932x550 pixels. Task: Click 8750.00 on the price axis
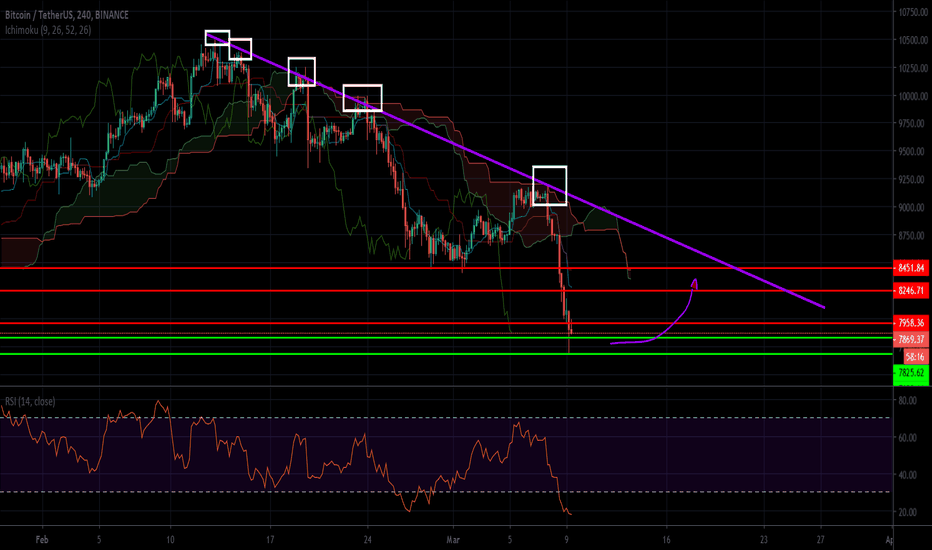(913, 235)
